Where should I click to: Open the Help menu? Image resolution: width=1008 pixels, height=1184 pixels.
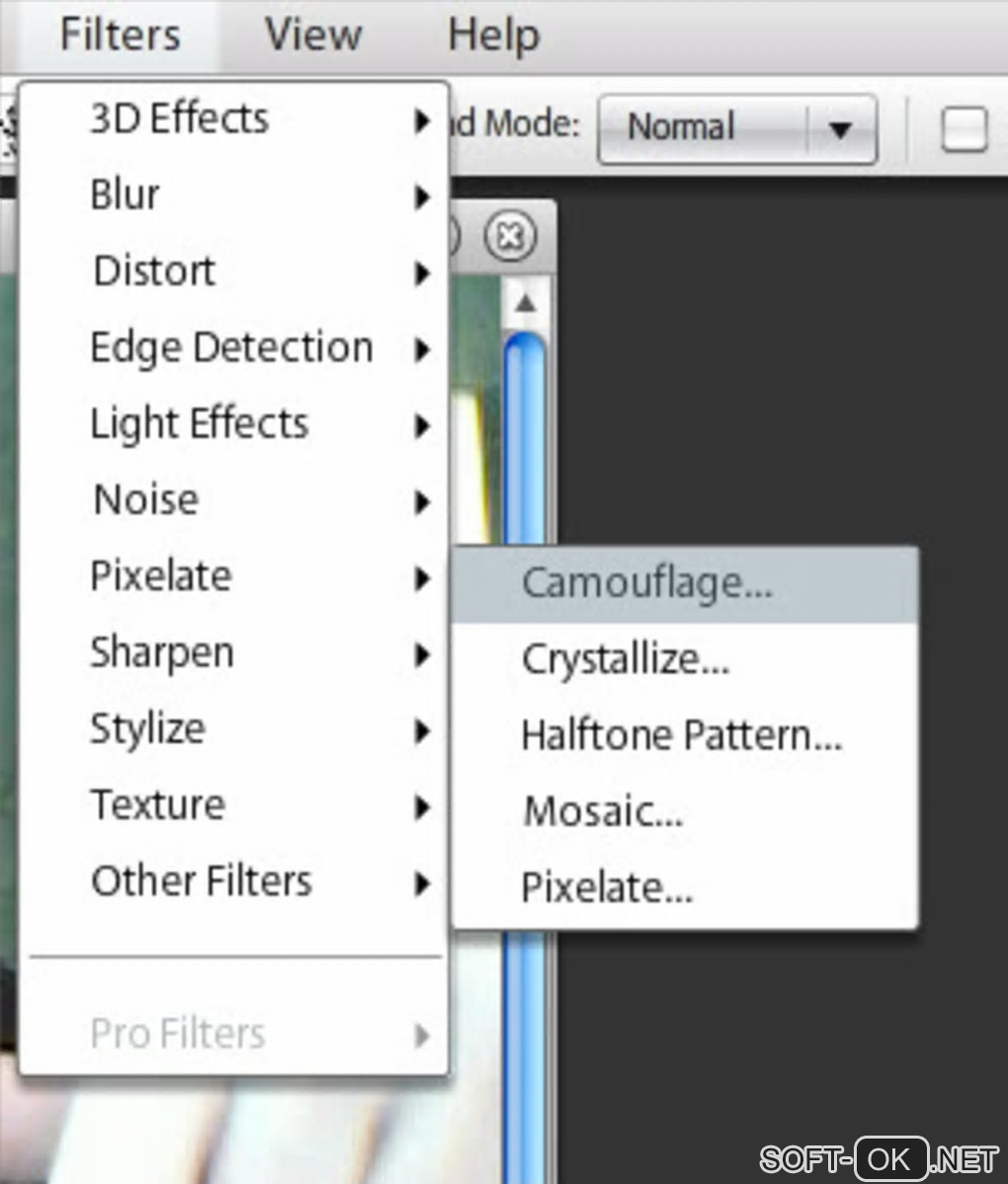[x=493, y=36]
